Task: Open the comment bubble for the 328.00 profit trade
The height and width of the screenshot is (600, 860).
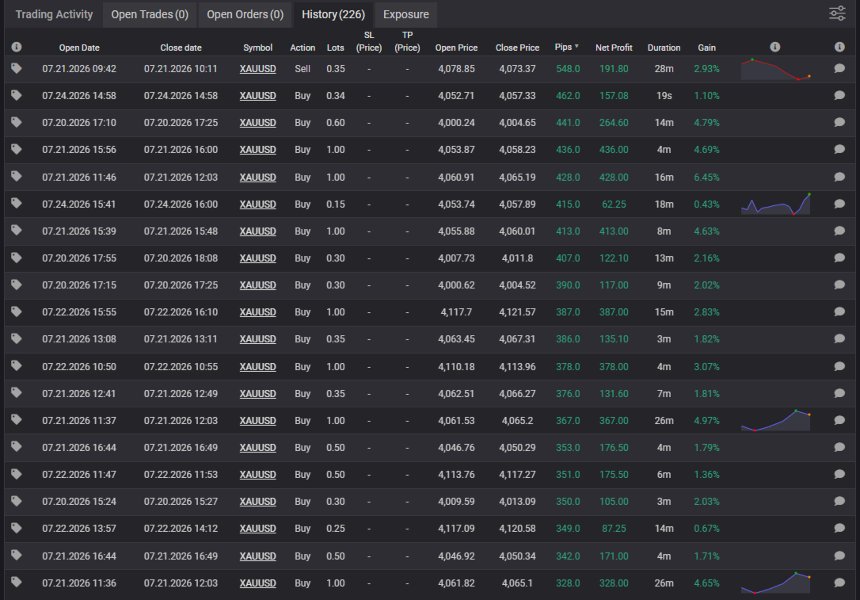Action: (x=839, y=582)
